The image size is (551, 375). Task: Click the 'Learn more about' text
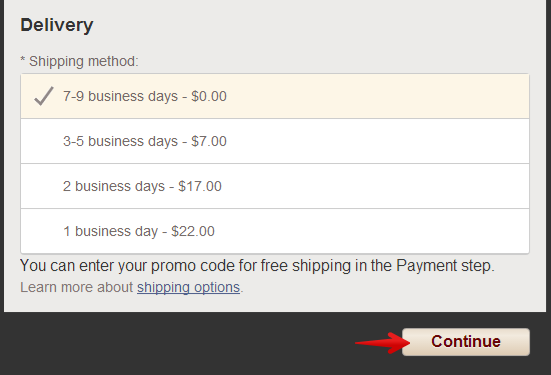[x=77, y=287]
